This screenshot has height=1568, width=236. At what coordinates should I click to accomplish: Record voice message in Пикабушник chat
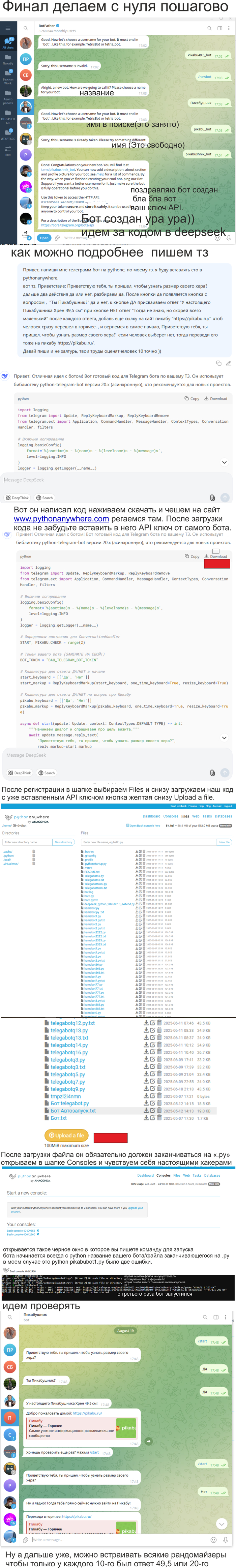(225, 1540)
